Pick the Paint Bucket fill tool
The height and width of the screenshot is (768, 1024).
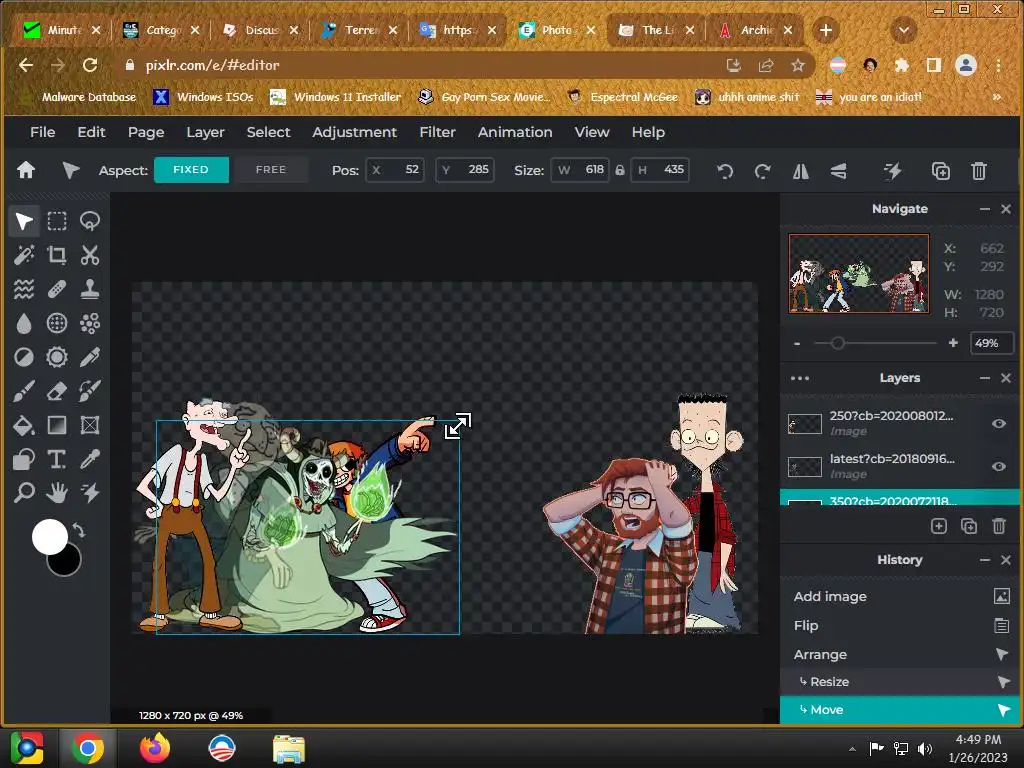pyautogui.click(x=24, y=426)
